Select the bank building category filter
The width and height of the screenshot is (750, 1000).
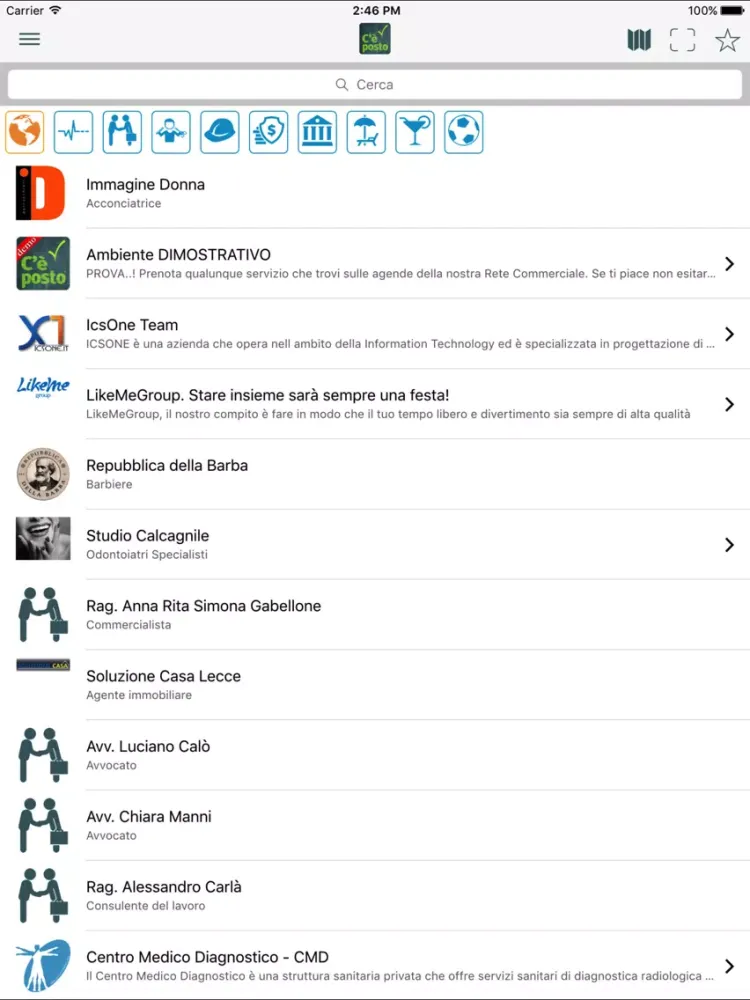(318, 132)
